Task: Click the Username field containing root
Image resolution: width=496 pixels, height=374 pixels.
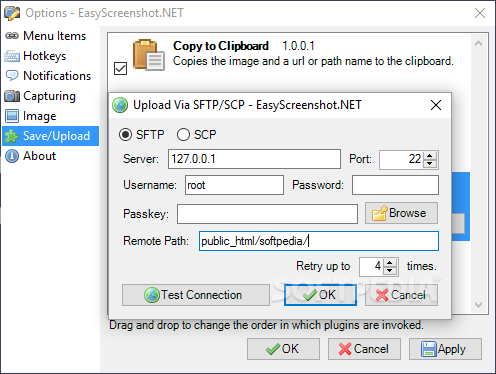Action: [x=234, y=185]
